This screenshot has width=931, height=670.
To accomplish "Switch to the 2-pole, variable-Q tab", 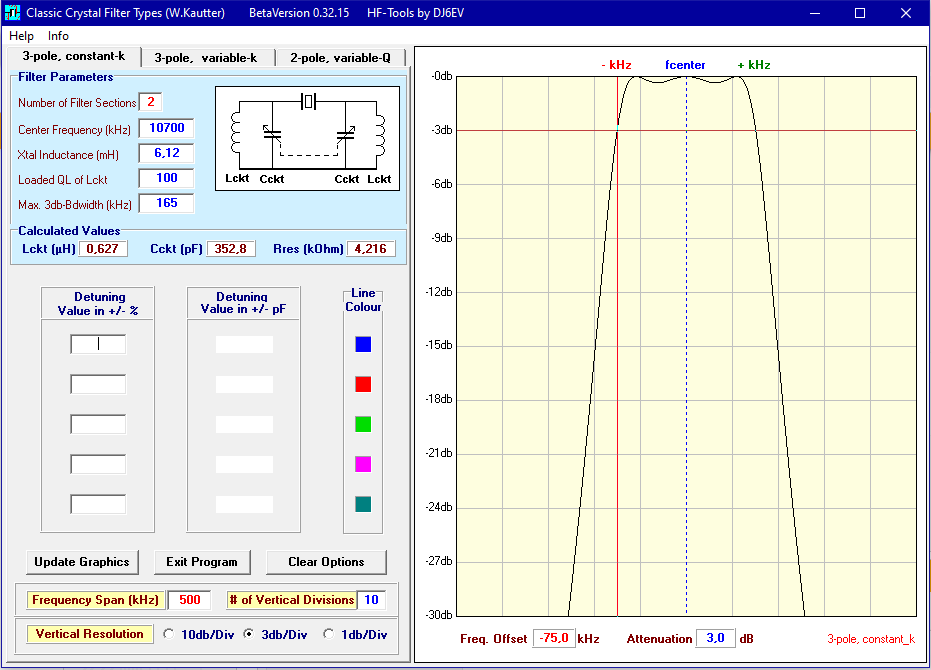I will [x=340, y=58].
